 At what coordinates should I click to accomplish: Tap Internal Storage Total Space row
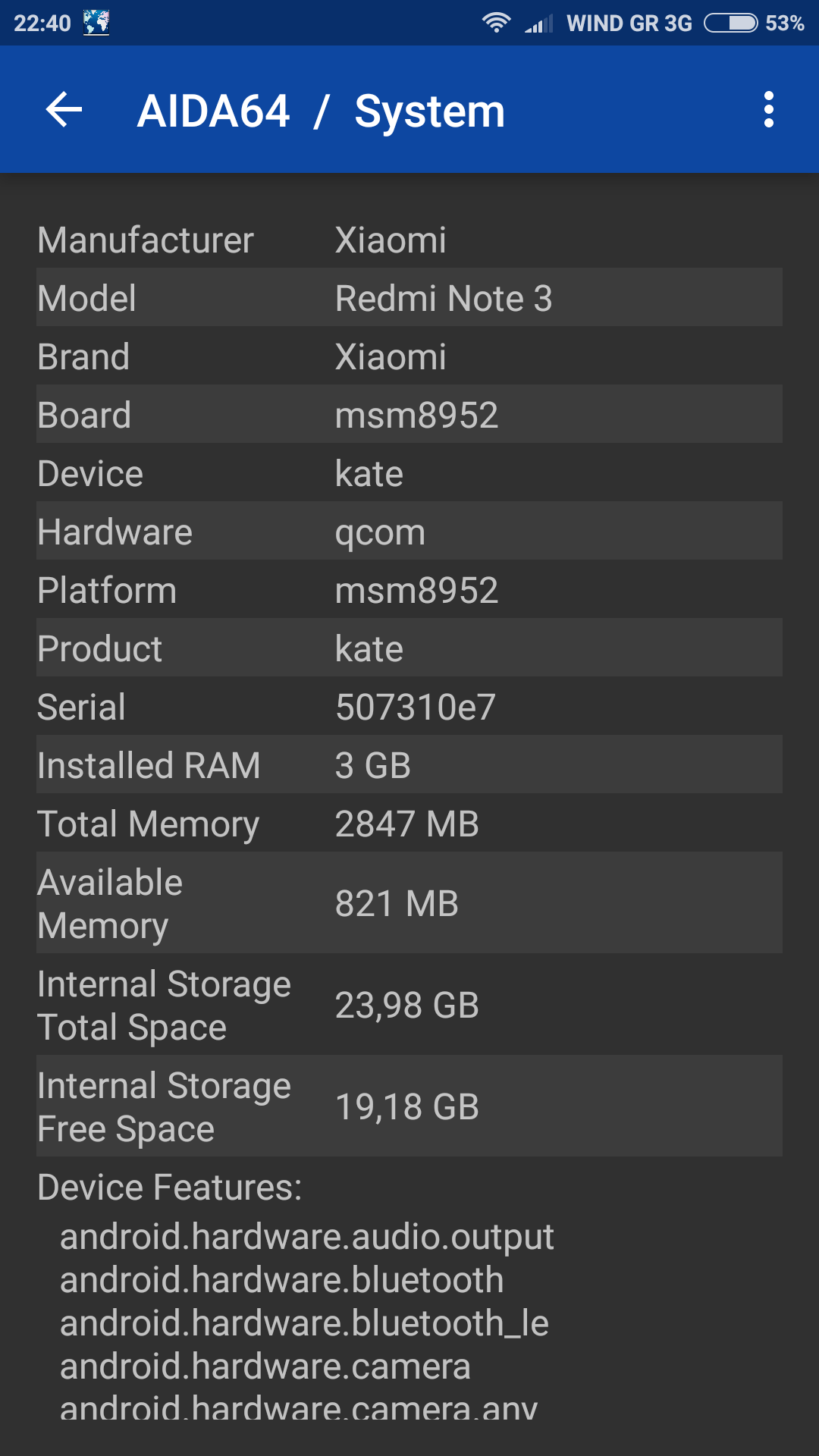(409, 1005)
